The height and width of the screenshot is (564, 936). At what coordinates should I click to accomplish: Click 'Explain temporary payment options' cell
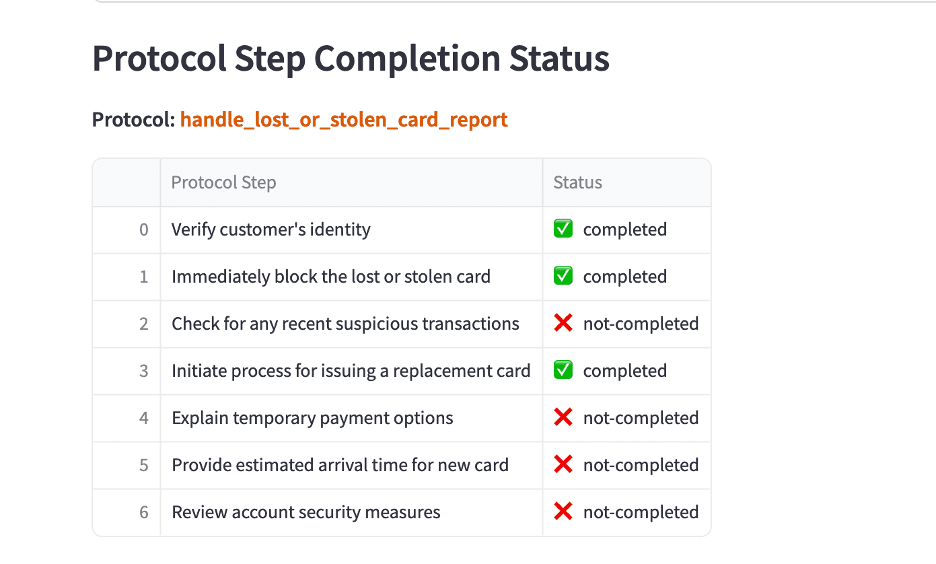[352, 418]
